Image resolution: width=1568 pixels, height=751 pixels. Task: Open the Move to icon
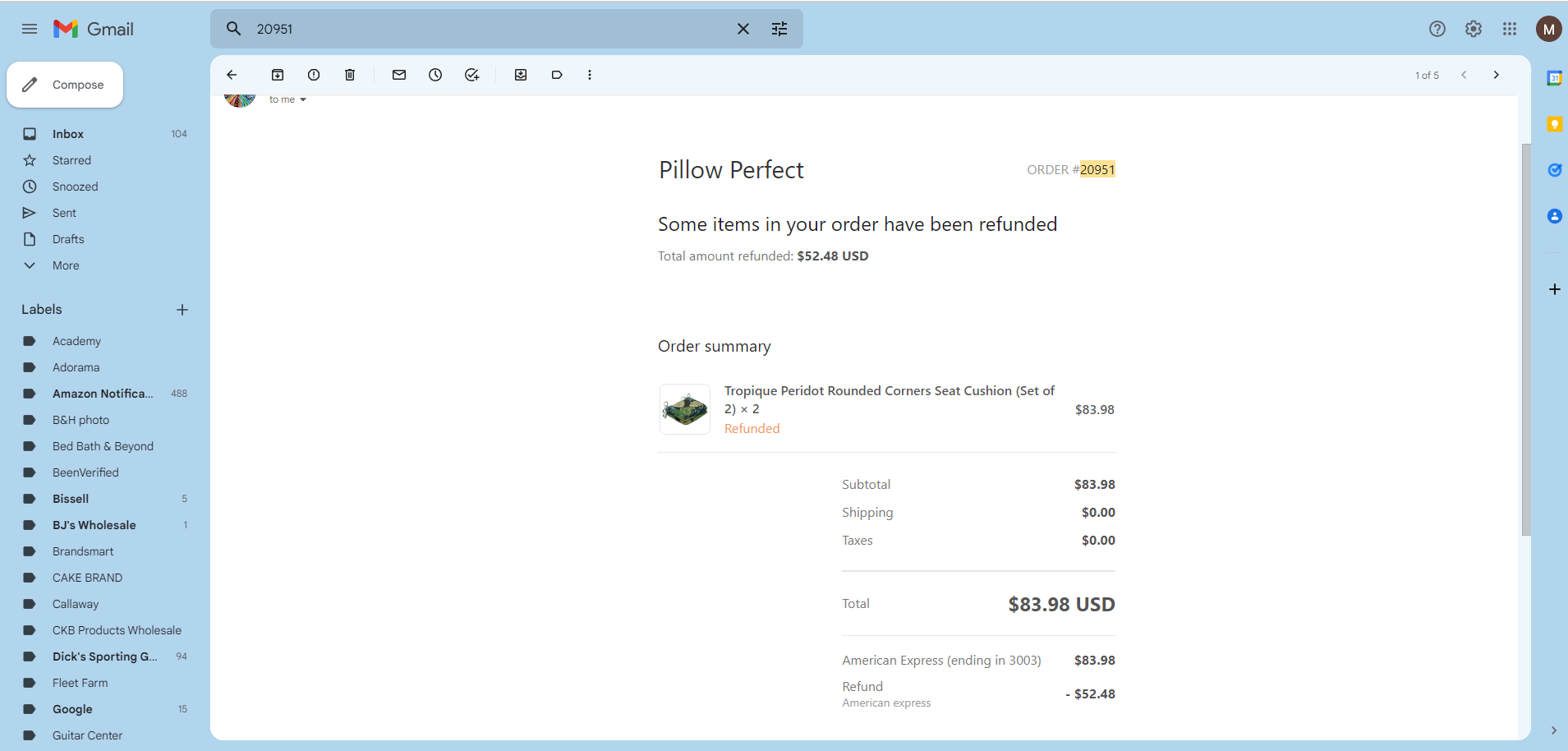521,75
